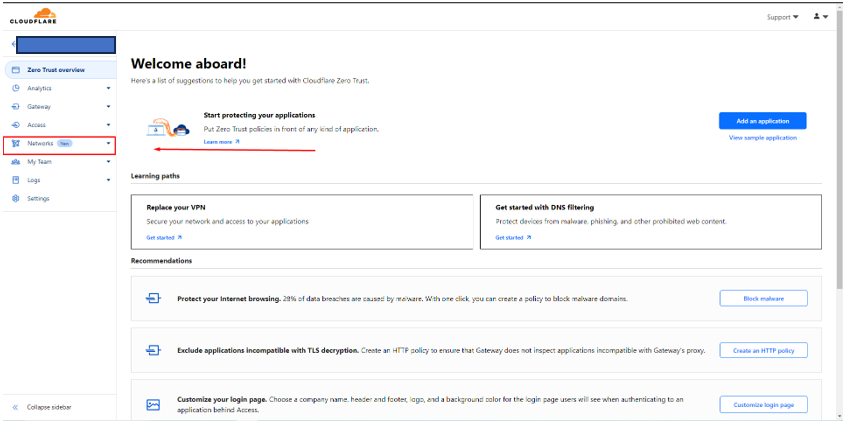845x425 pixels.
Task: Click the applications illustration graphic
Action: [x=168, y=129]
